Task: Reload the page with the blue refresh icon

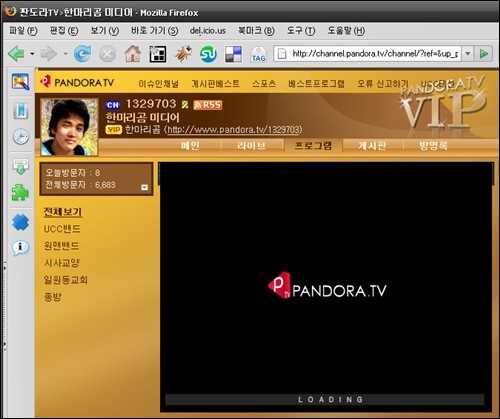Action: click(x=82, y=53)
